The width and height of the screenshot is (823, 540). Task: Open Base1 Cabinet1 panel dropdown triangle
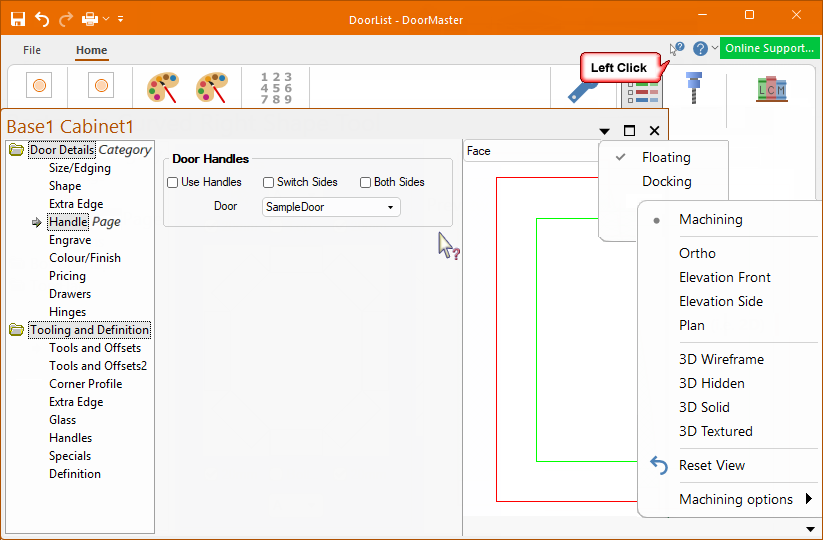tap(604, 131)
